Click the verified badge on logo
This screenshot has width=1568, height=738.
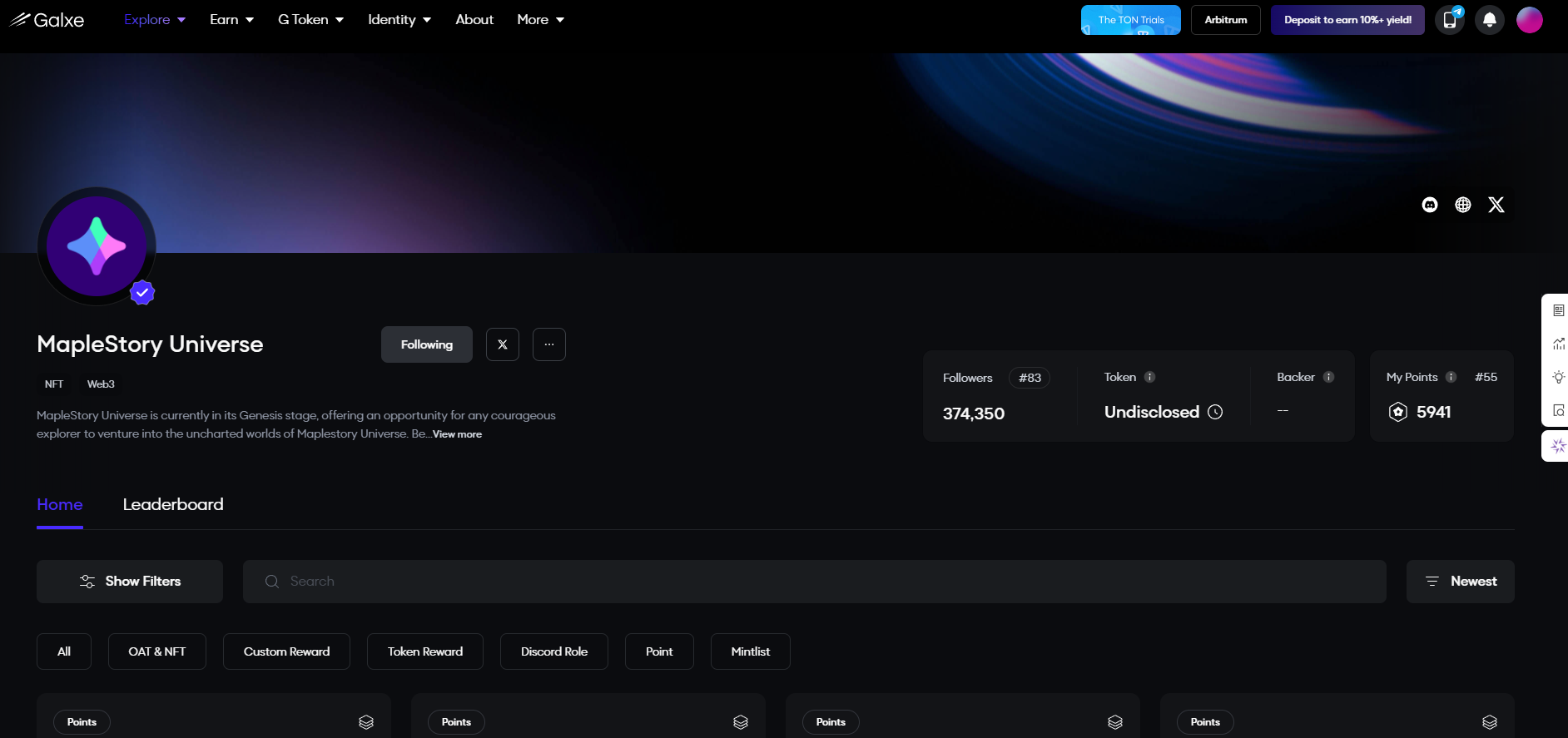[142, 293]
